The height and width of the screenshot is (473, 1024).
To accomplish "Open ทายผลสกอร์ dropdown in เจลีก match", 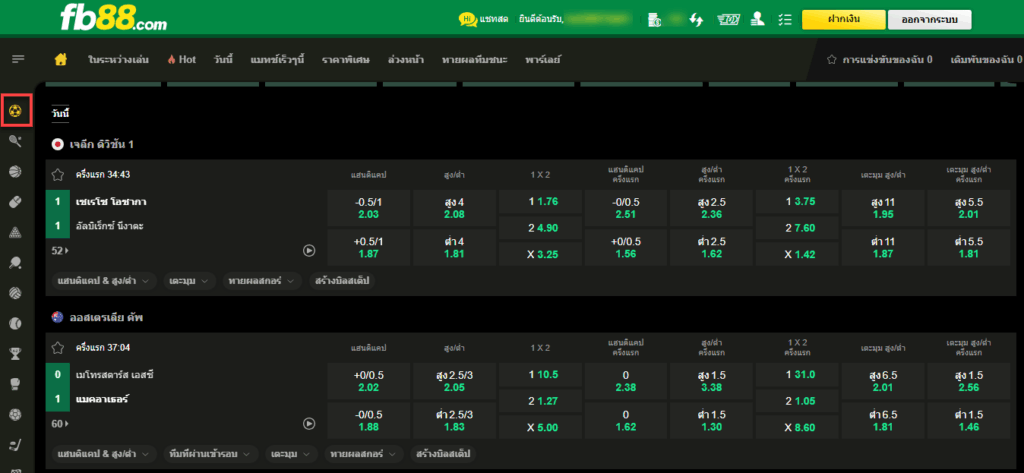I will 262,281.
